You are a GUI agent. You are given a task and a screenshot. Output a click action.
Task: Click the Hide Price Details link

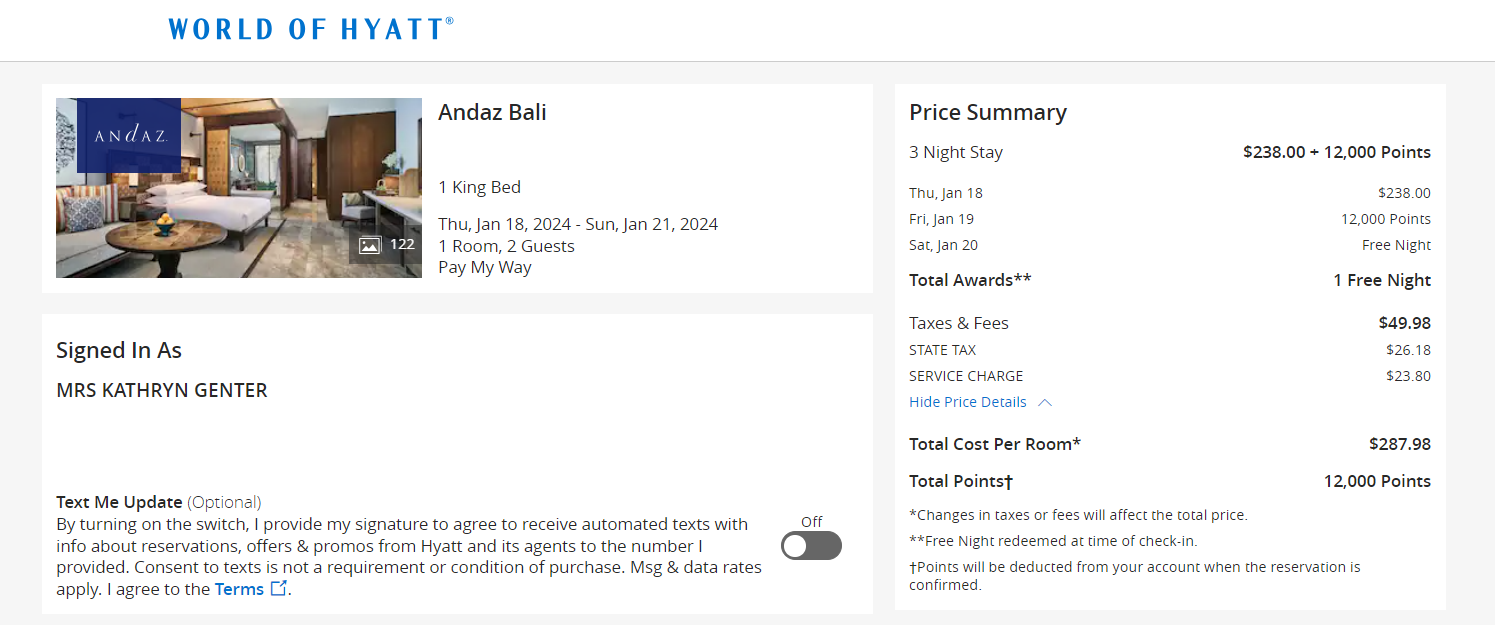point(967,402)
